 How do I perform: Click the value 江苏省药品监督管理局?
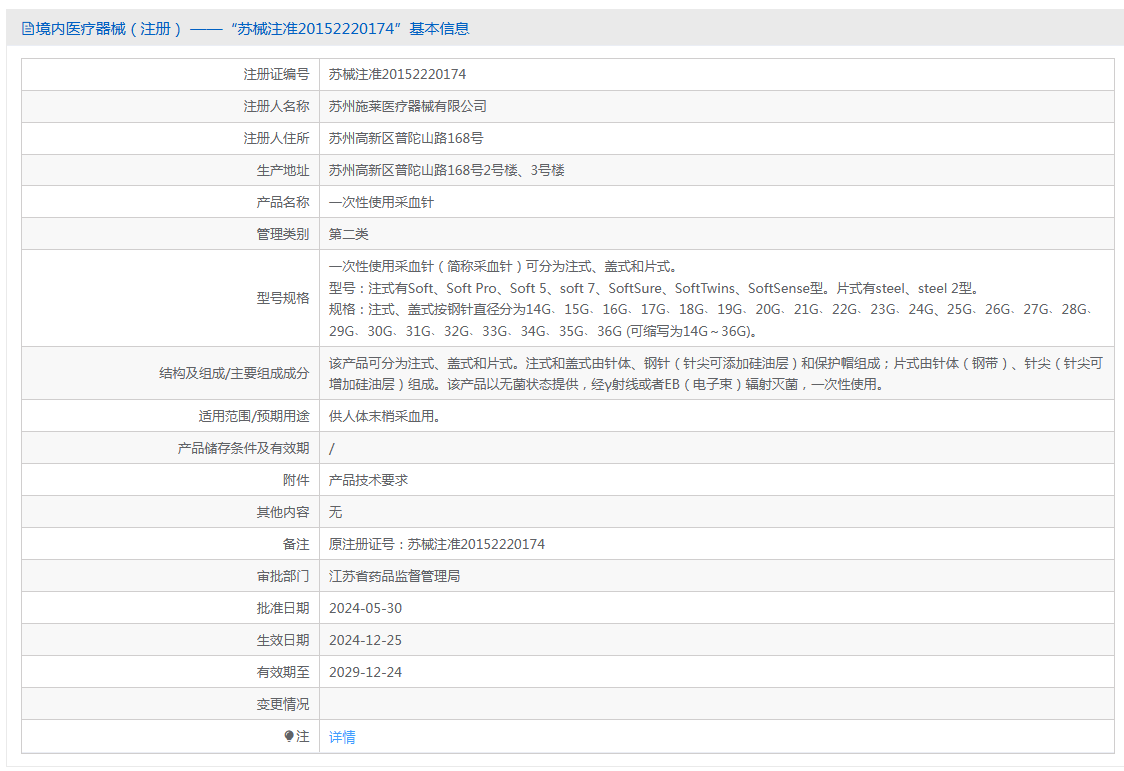pos(394,576)
